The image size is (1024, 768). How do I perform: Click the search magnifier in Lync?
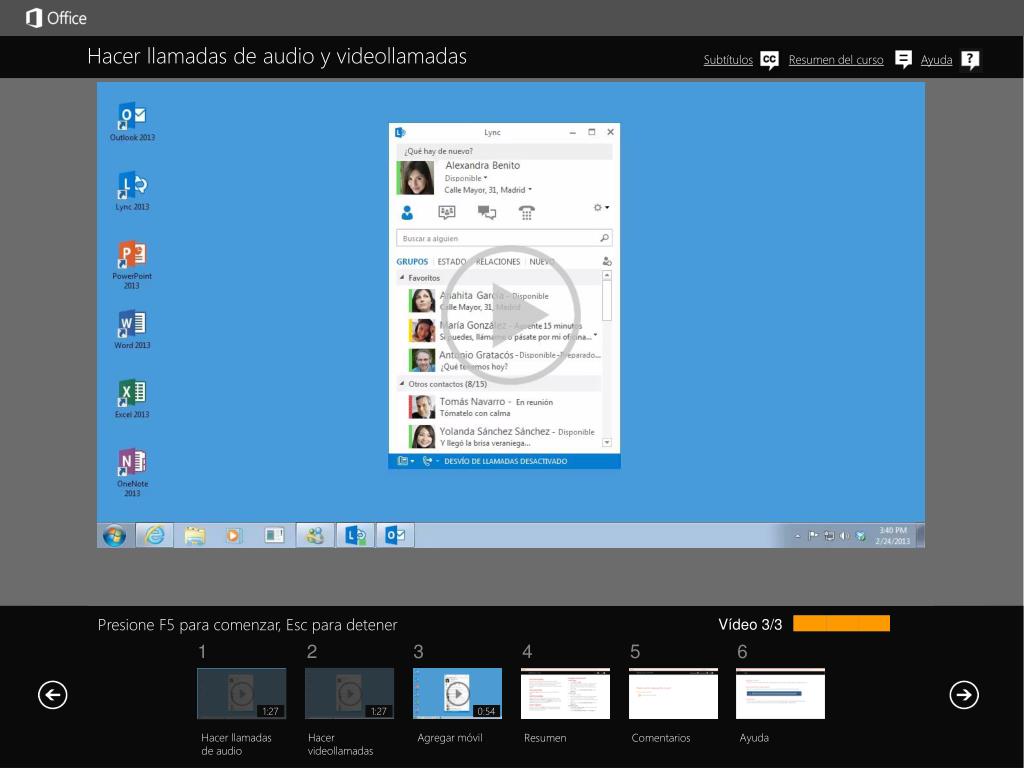(605, 238)
